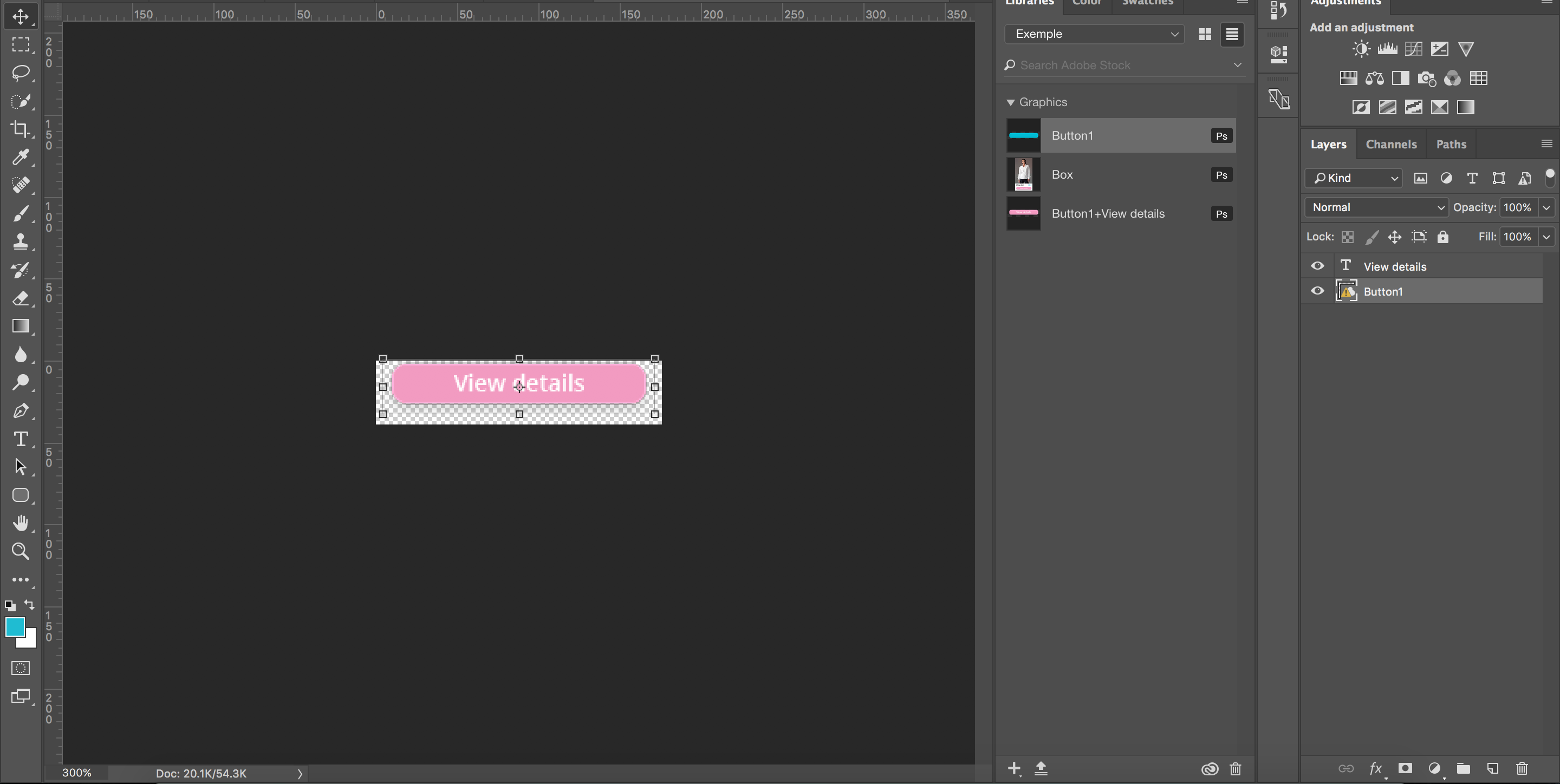Toggle visibility of Button1 layer

(x=1318, y=291)
